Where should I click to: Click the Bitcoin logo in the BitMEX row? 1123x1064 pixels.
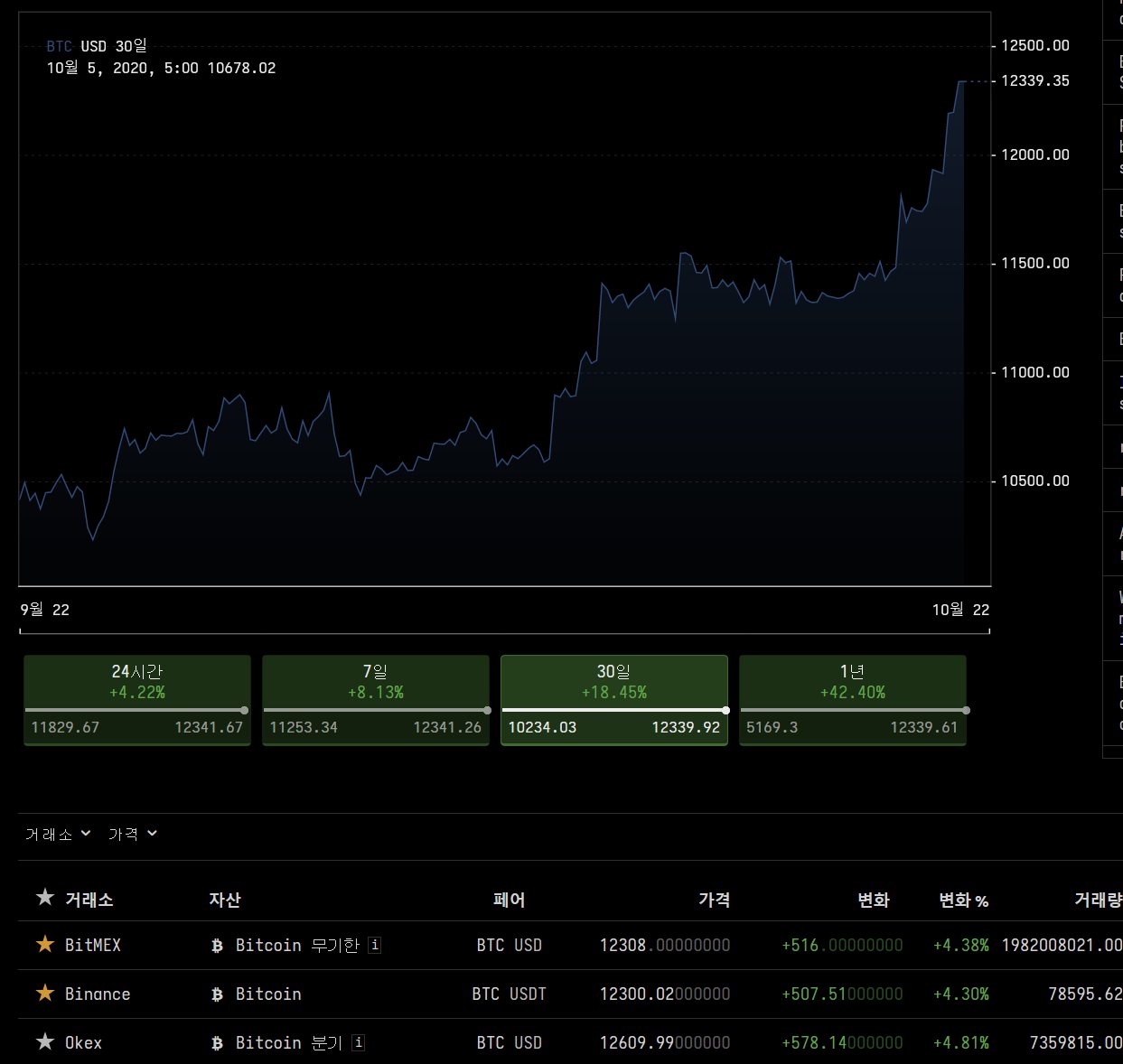pos(217,946)
